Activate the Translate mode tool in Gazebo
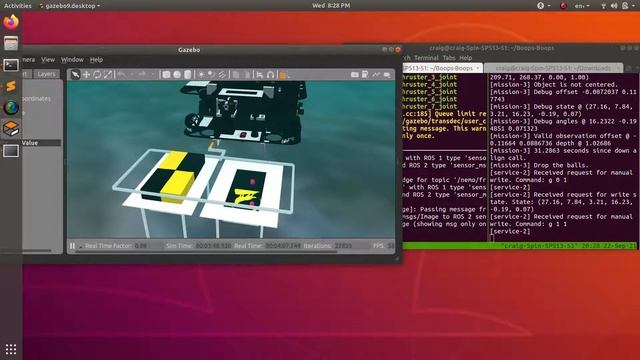The image size is (640, 360). coord(87,75)
